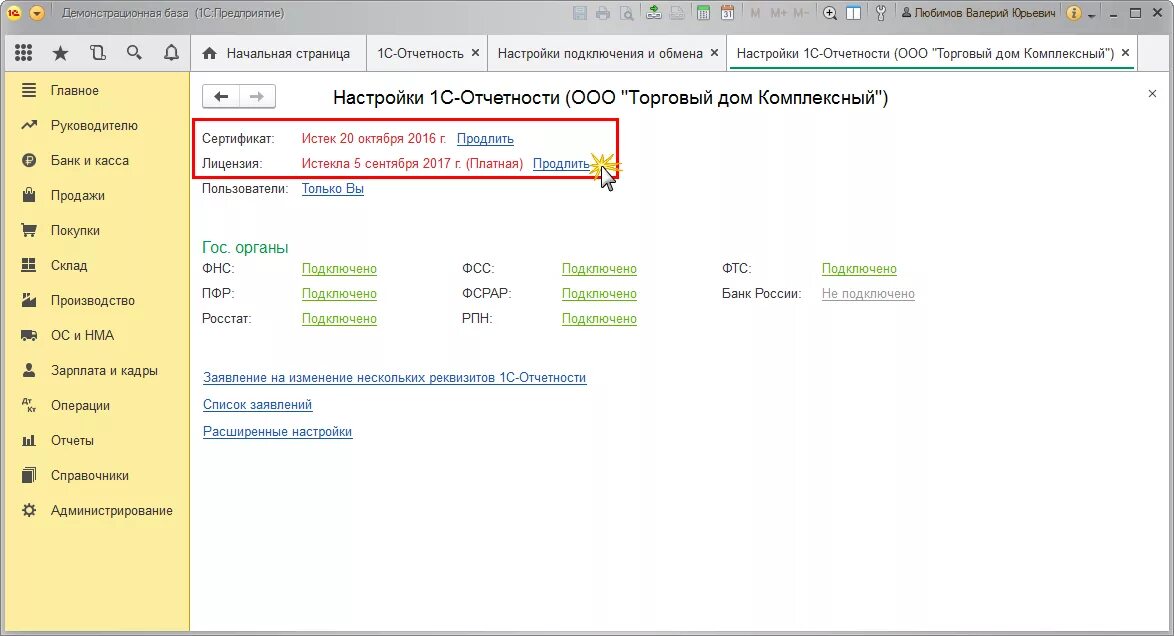Open the About info icon
The width and height of the screenshot is (1174, 636).
point(1074,13)
